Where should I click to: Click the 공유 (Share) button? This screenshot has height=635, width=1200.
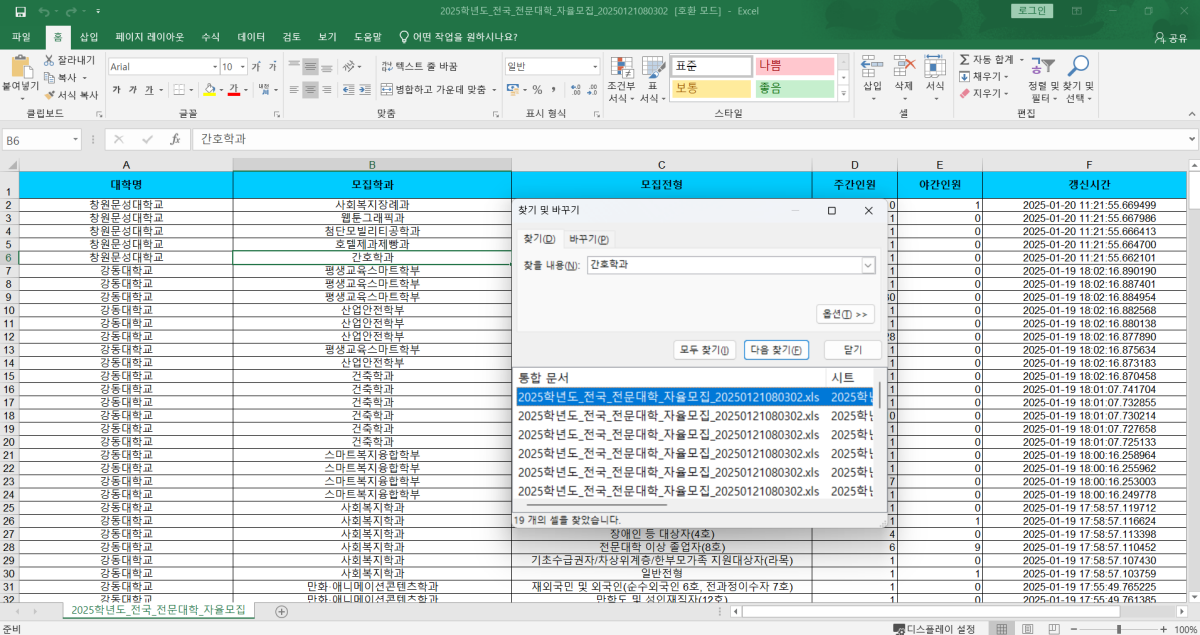point(1171,38)
